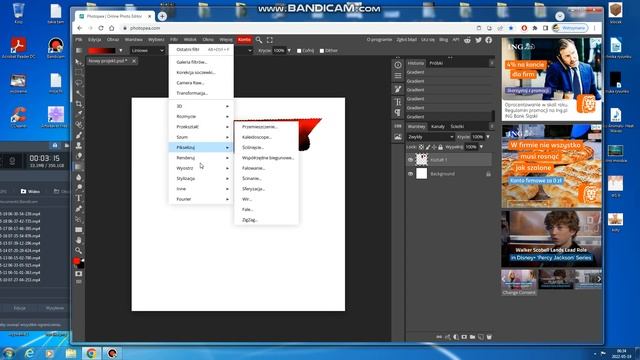Select the Blur drop tool
The image size is (640, 360).
click(x=79, y=177)
